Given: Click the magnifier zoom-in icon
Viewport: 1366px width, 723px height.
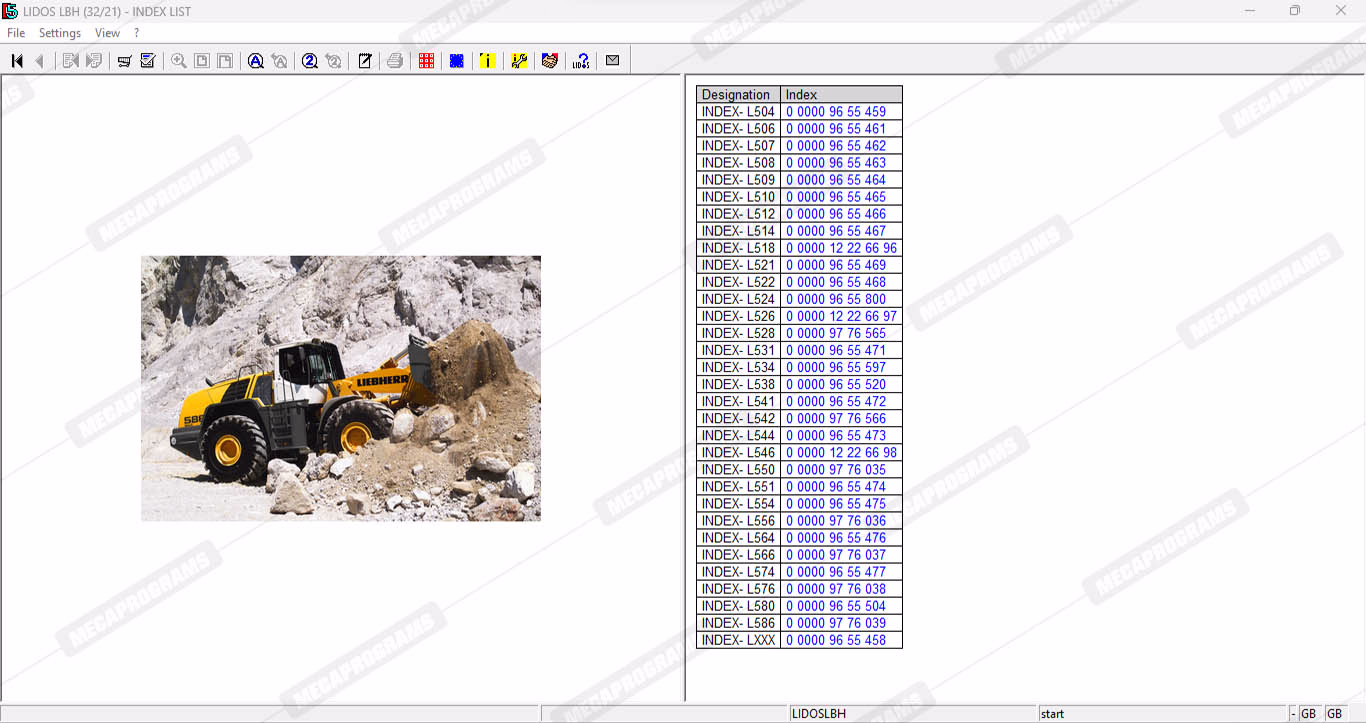Looking at the screenshot, I should click(x=179, y=61).
